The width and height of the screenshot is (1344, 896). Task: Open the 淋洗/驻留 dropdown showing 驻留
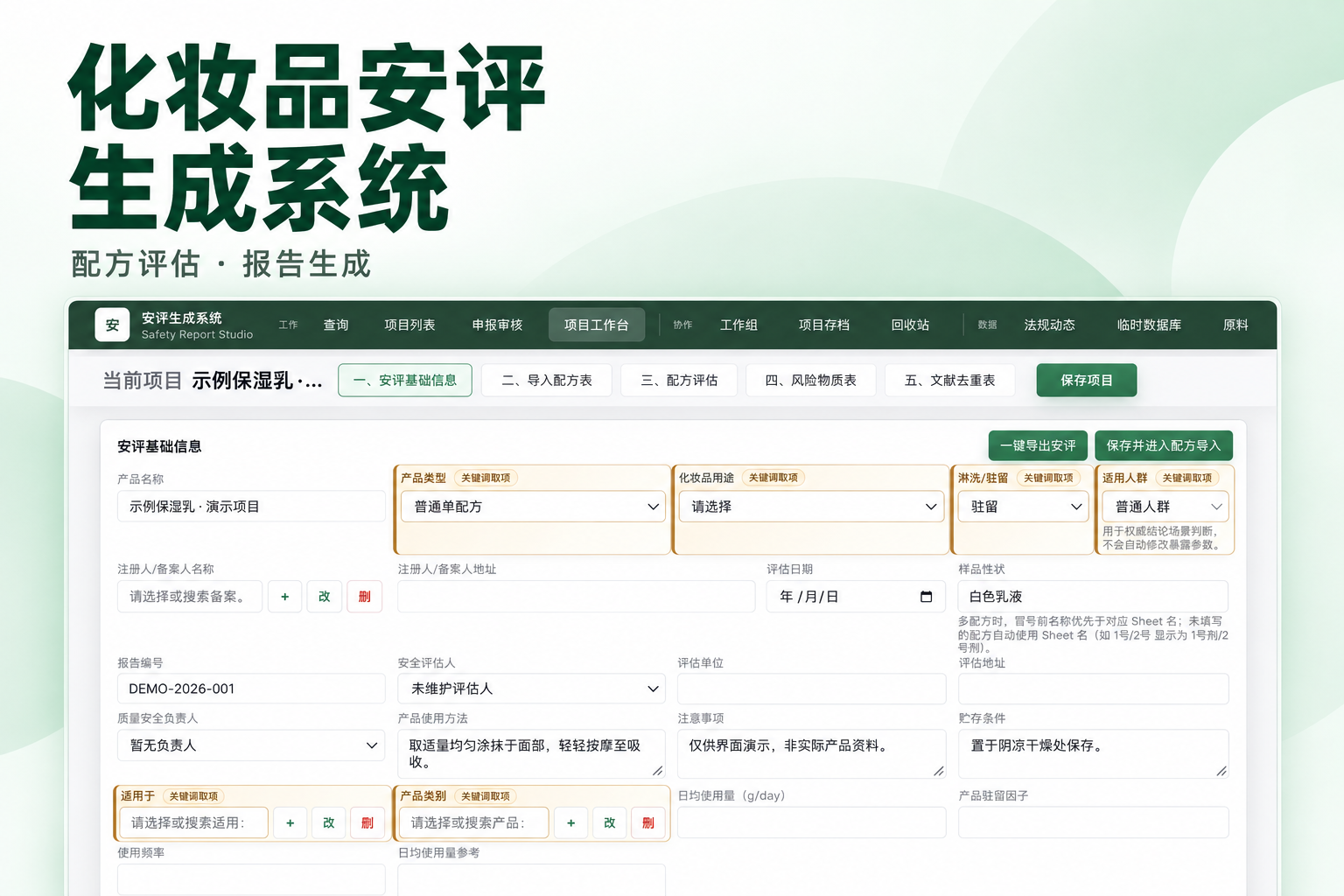point(1023,507)
